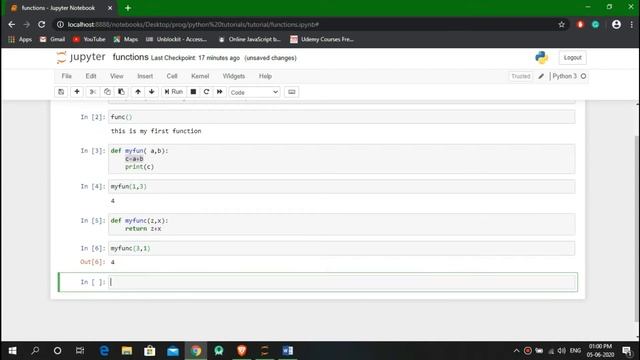This screenshot has height=360, width=640.
Task: Paste cells below icon
Action: [121, 92]
